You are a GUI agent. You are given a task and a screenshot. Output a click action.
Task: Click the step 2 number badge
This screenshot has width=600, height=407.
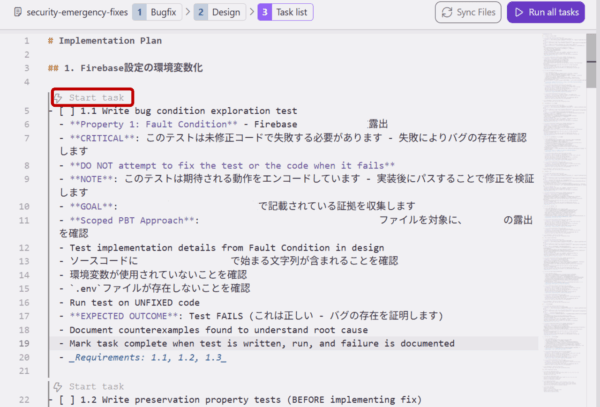tap(201, 12)
